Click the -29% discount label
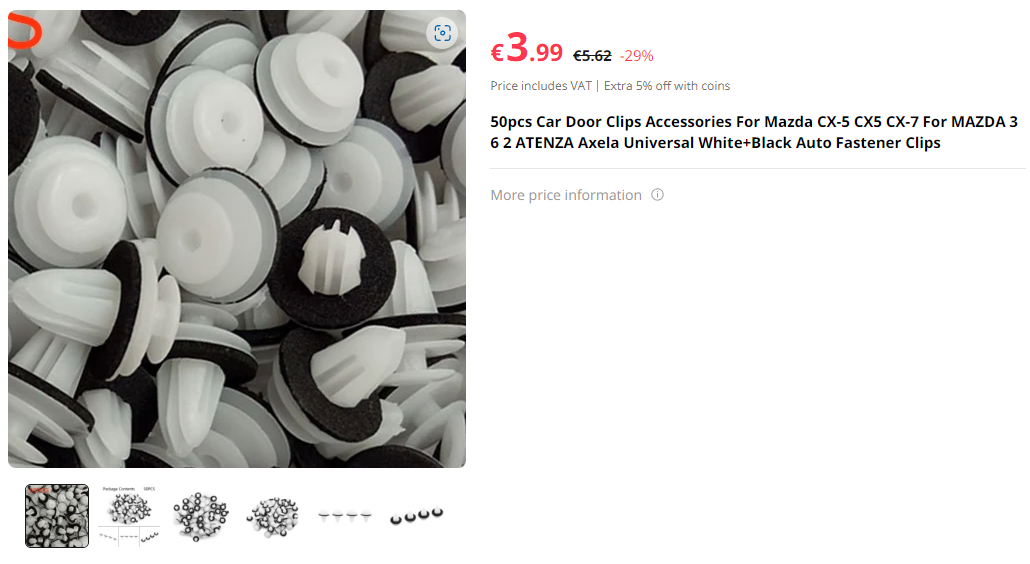Viewport: 1030px width, 564px height. pyautogui.click(x=637, y=56)
